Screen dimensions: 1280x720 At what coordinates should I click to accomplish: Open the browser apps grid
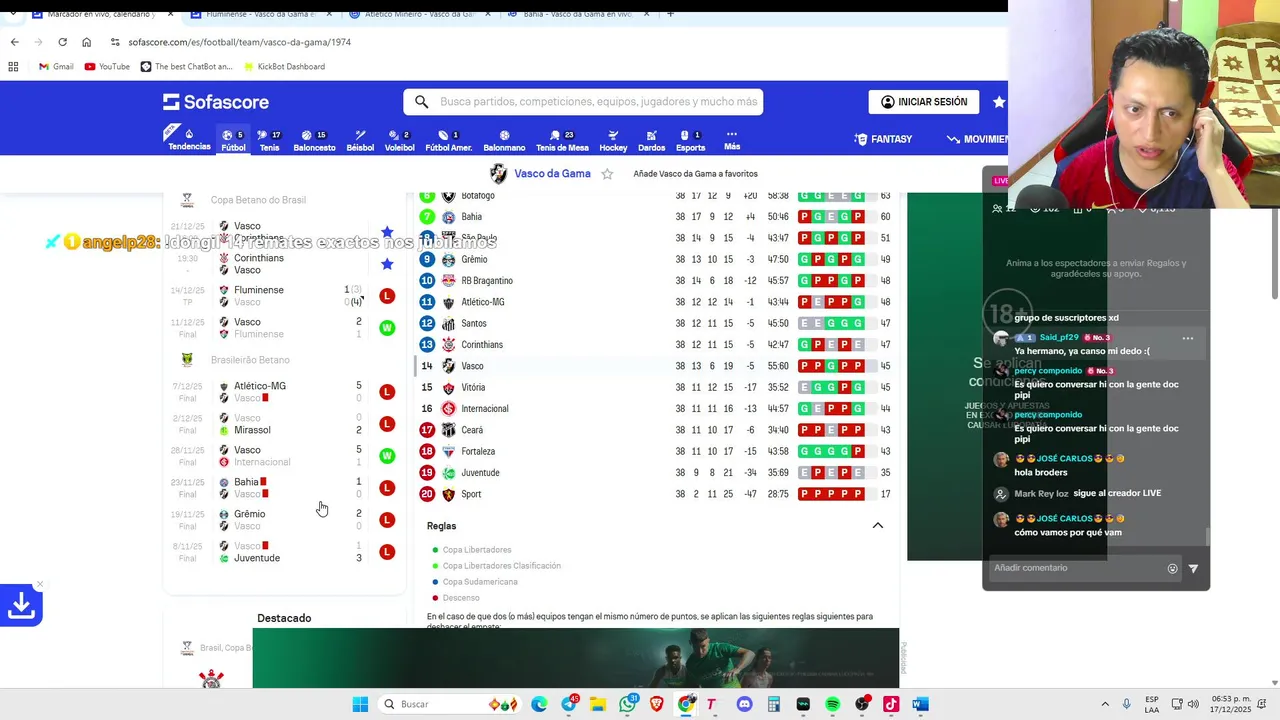click(13, 67)
